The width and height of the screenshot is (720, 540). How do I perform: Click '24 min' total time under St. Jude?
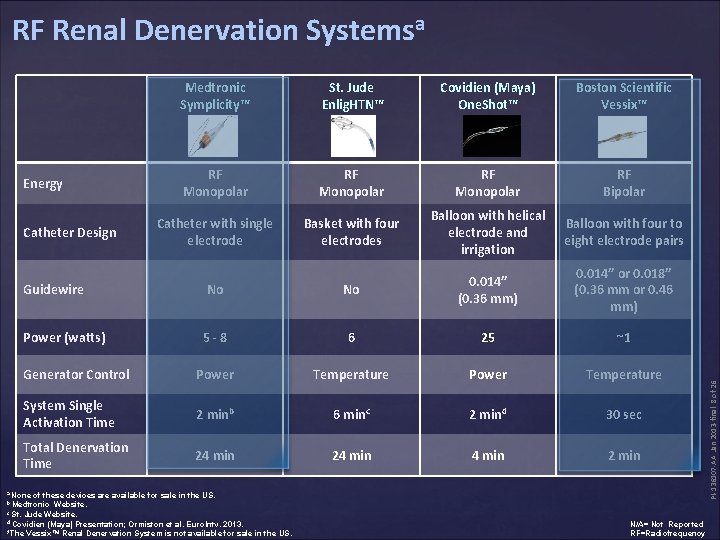(351, 455)
